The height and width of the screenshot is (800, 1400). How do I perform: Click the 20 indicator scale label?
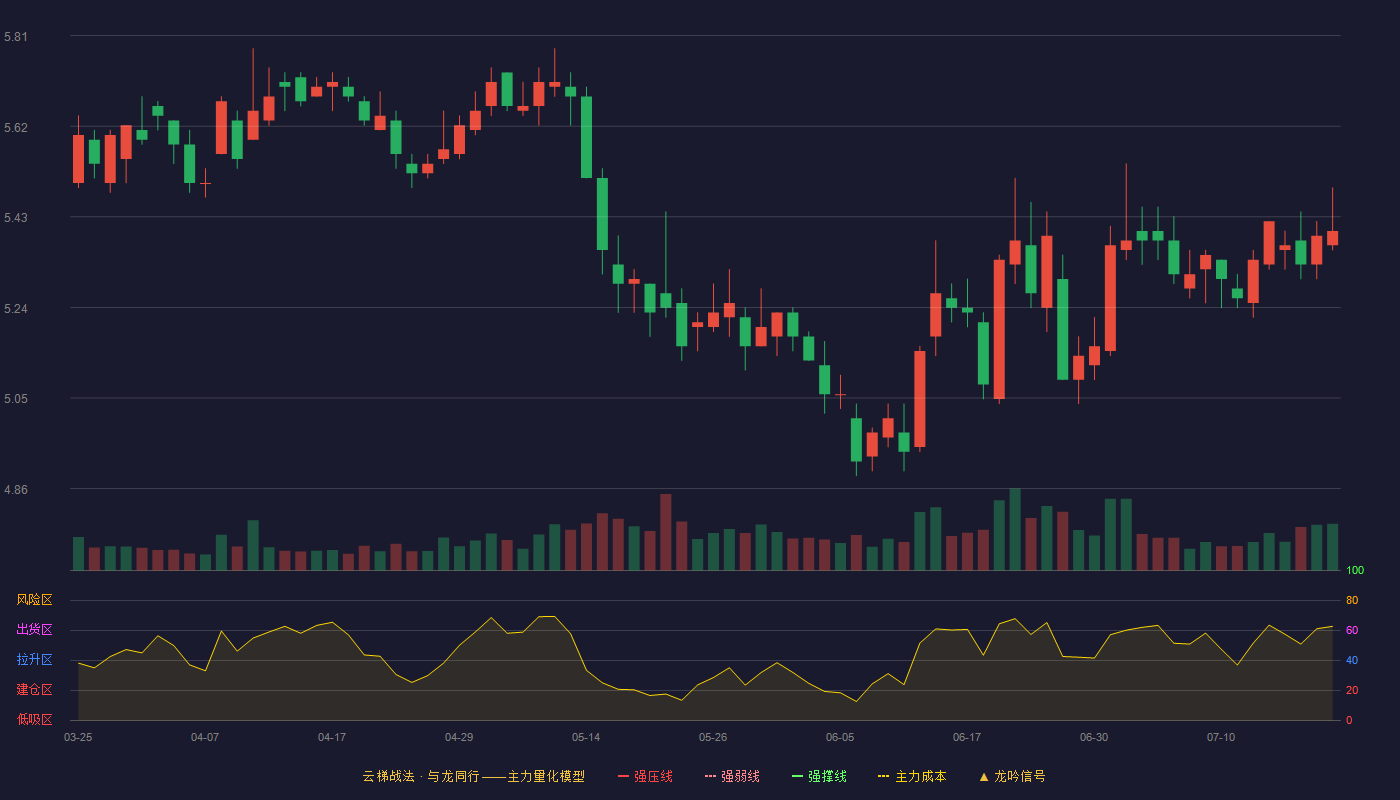pos(1352,690)
